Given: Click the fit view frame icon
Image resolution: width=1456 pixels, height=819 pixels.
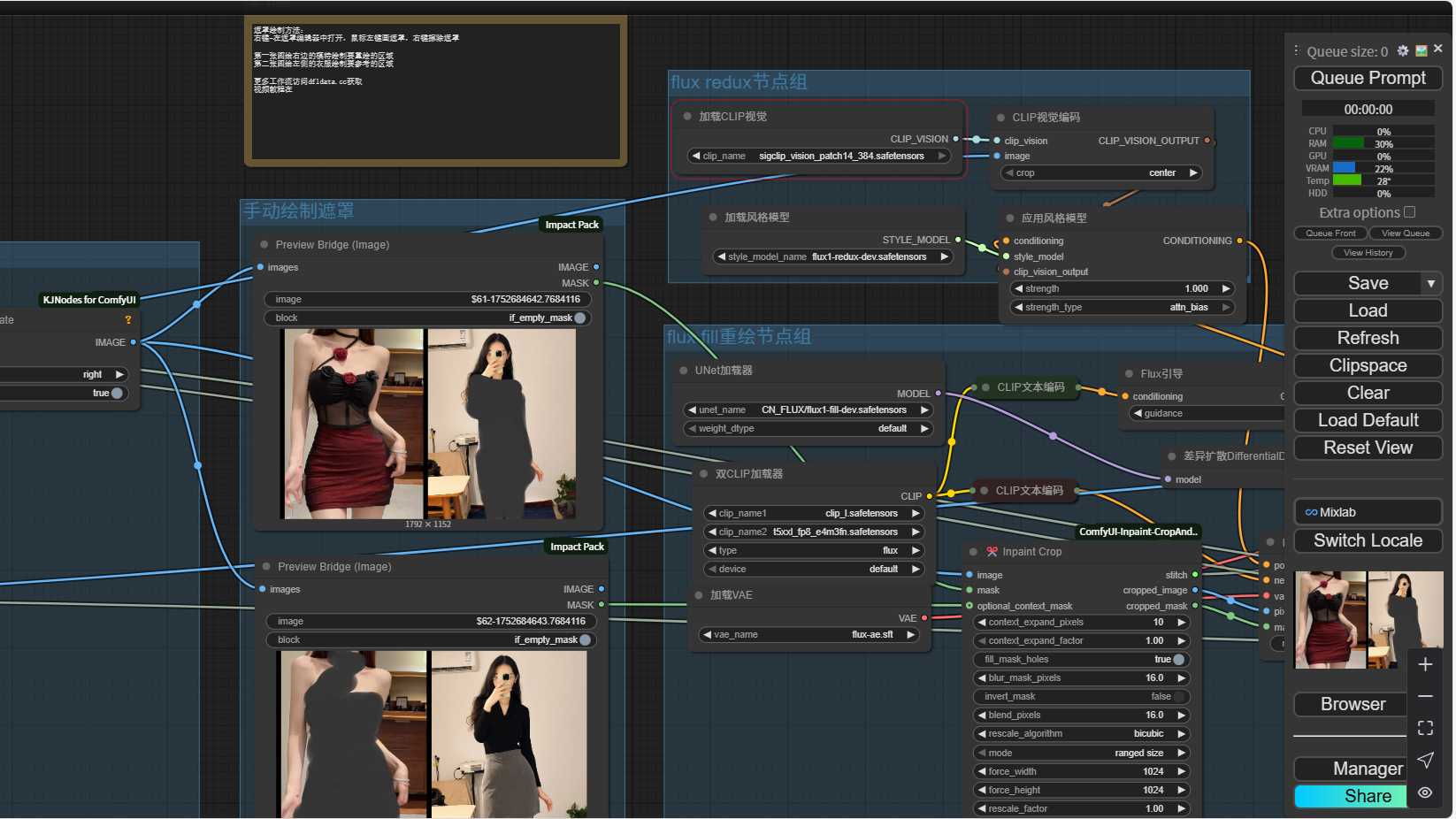Looking at the screenshot, I should point(1425,728).
